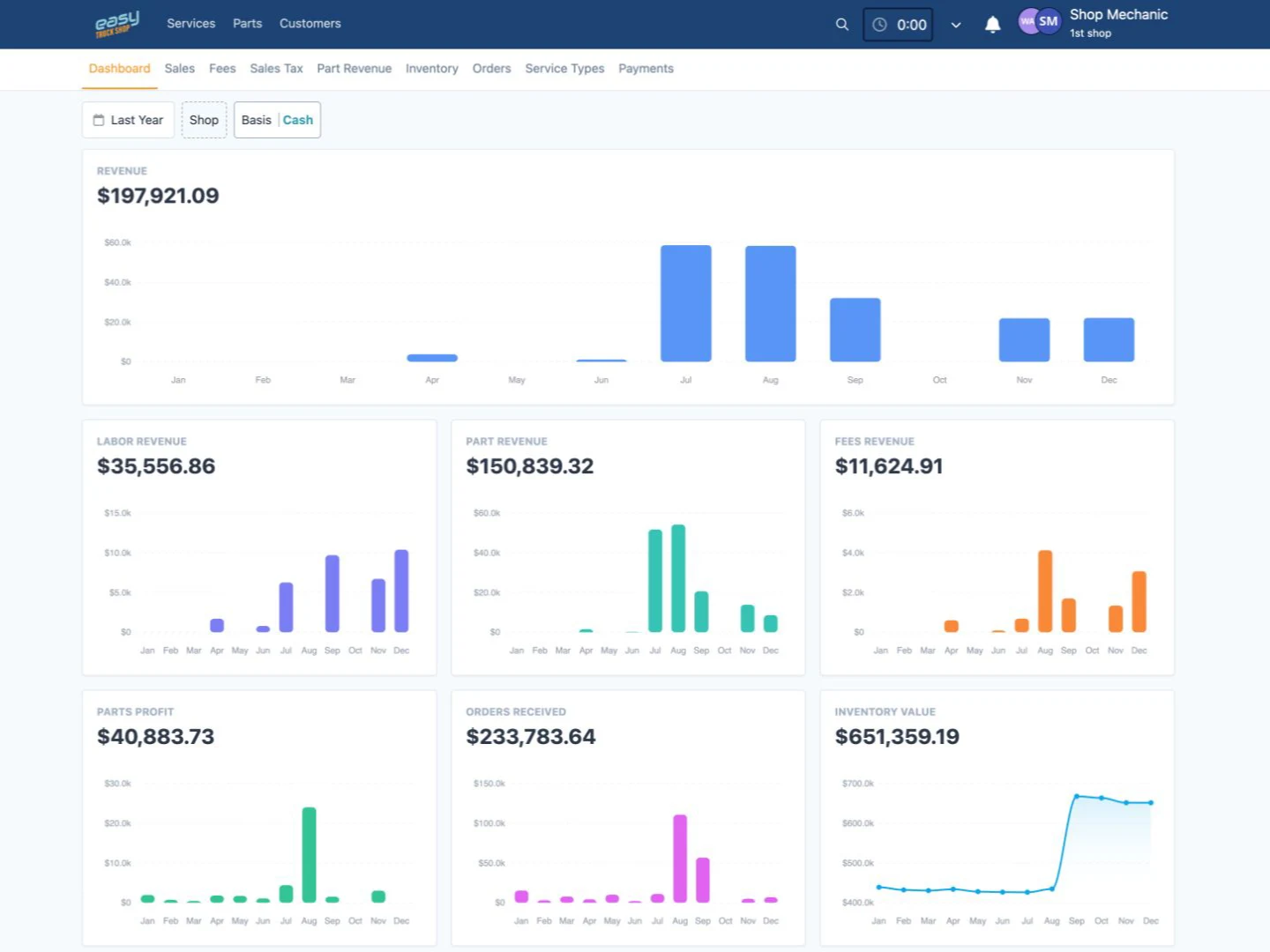Click the December bar in Labor Revenue
This screenshot has width=1270, height=952.
coord(401,591)
